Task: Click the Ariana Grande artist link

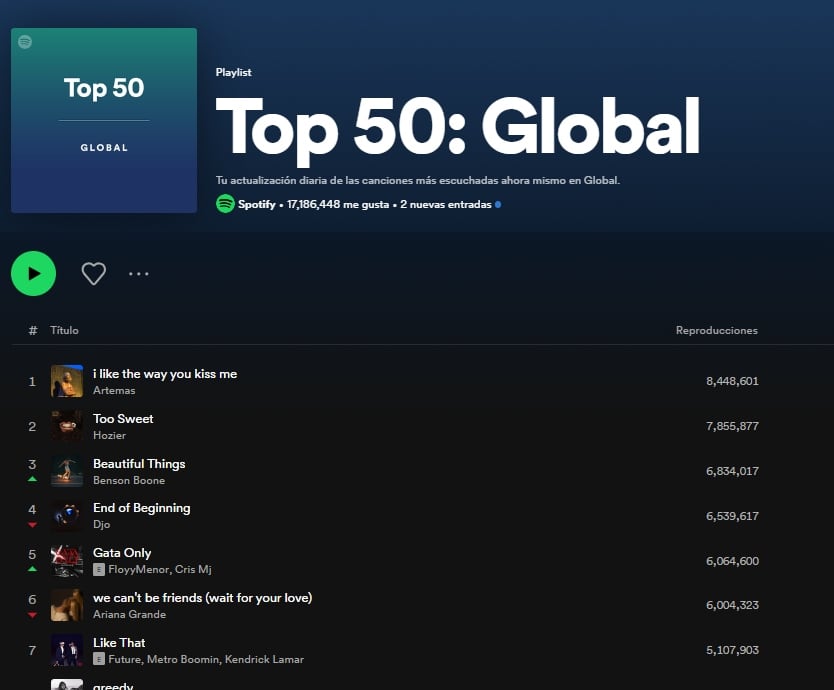Action: (129, 614)
